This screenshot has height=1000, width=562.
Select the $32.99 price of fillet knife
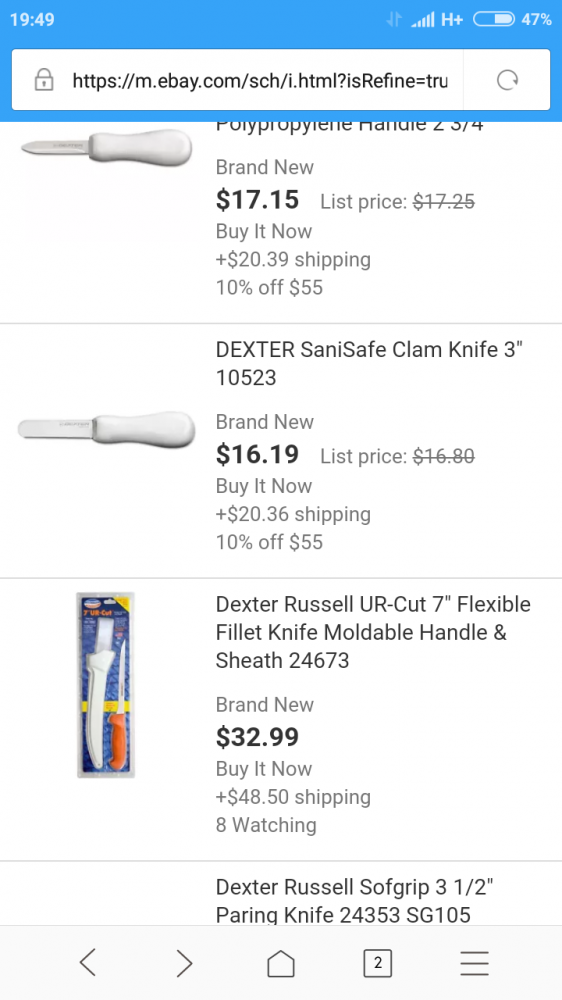257,737
